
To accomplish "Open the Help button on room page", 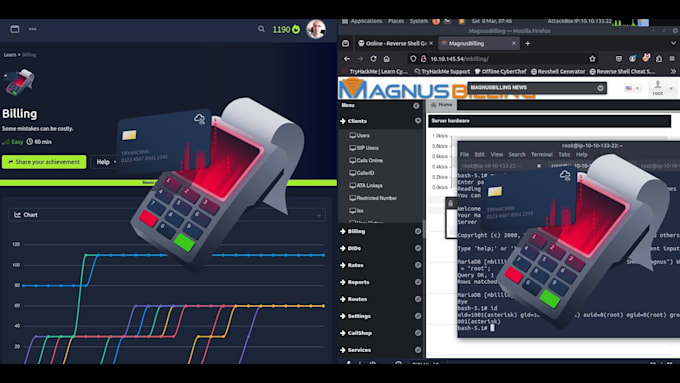I will [104, 162].
